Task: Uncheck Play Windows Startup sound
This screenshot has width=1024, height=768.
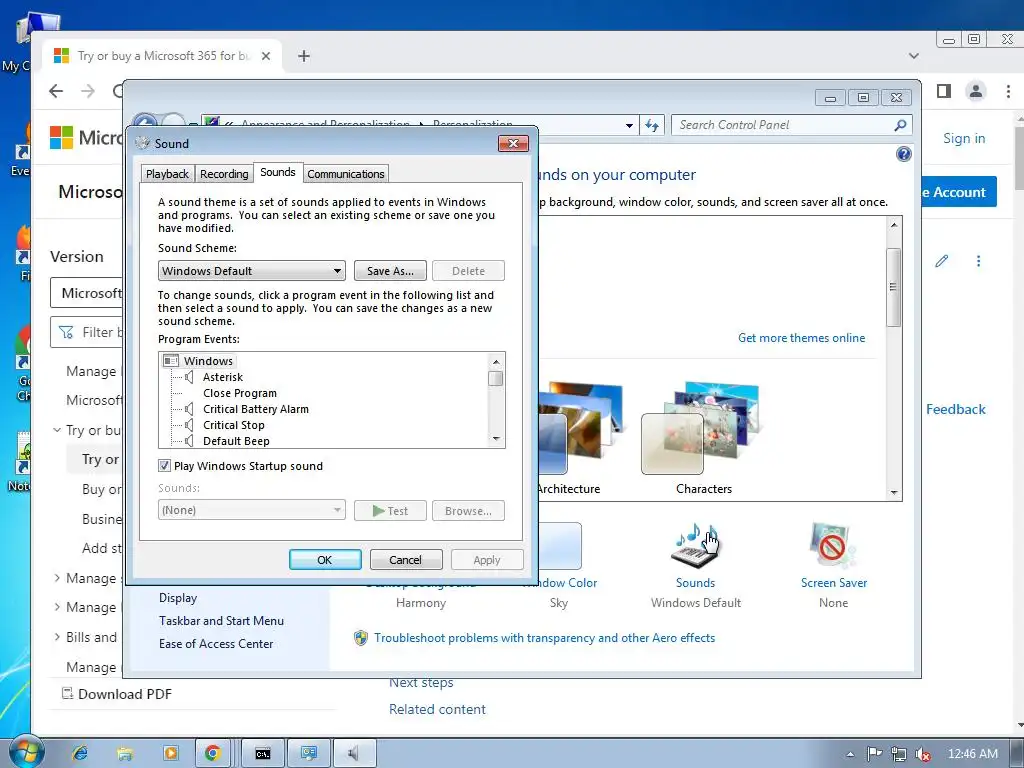Action: tap(165, 466)
